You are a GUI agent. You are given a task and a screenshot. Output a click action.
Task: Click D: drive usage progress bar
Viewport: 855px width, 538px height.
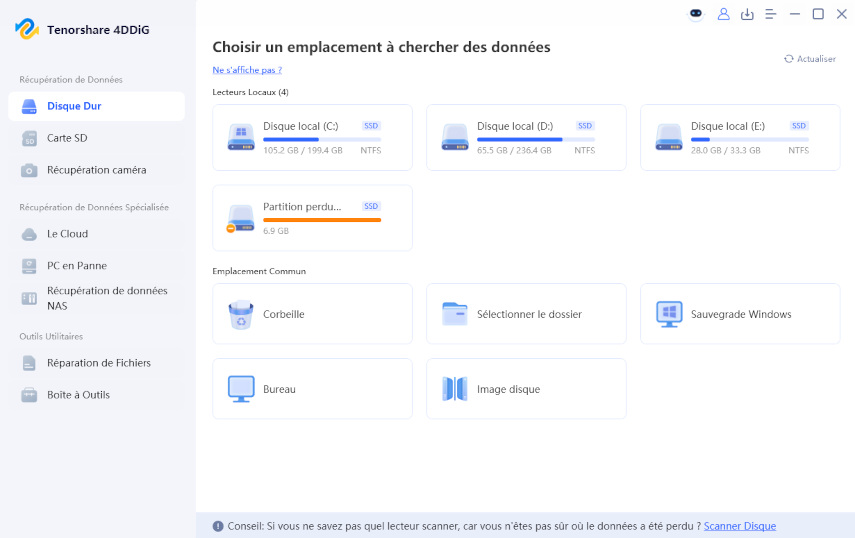click(x=535, y=140)
